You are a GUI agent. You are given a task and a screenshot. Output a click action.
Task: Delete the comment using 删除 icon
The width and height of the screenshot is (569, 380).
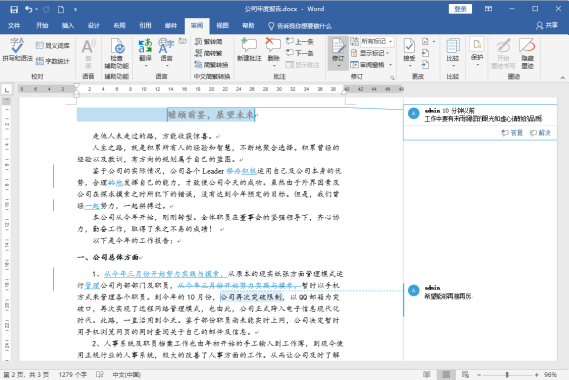(273, 45)
